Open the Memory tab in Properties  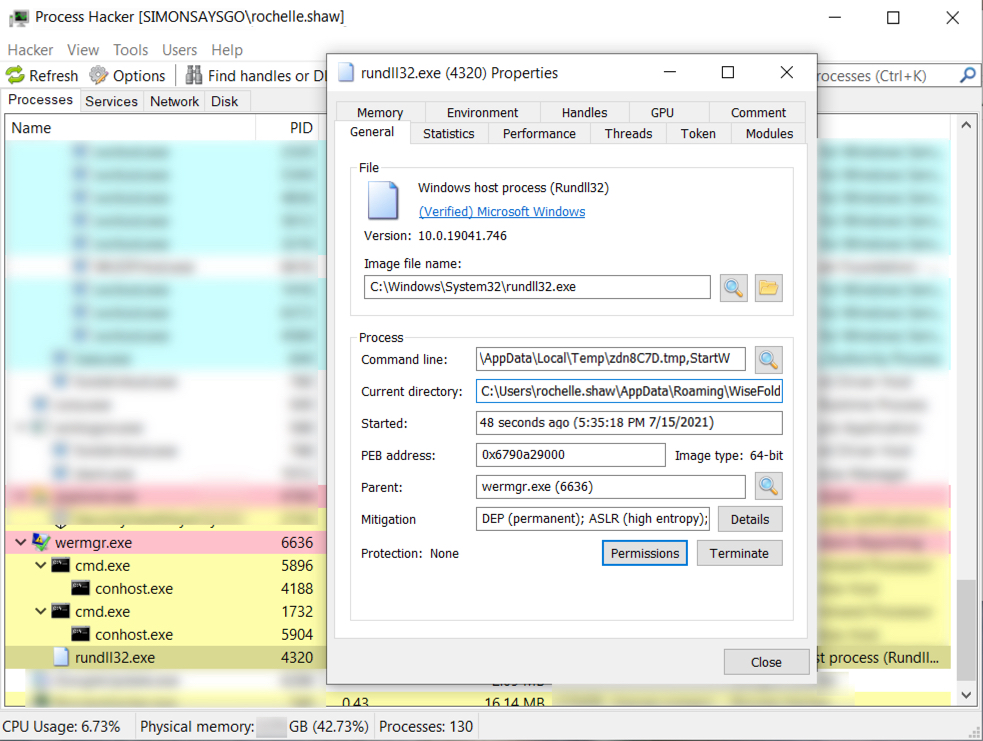click(380, 112)
